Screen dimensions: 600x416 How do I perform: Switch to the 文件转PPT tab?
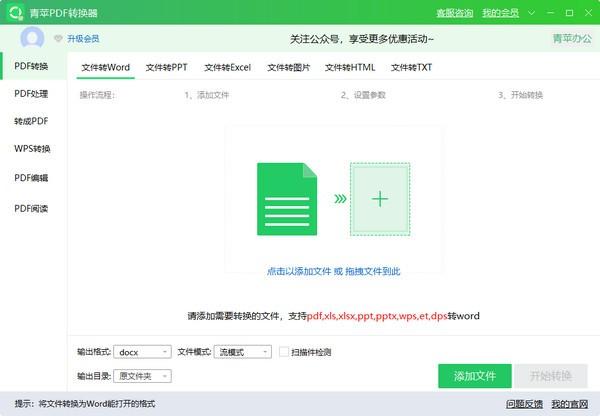(166, 68)
